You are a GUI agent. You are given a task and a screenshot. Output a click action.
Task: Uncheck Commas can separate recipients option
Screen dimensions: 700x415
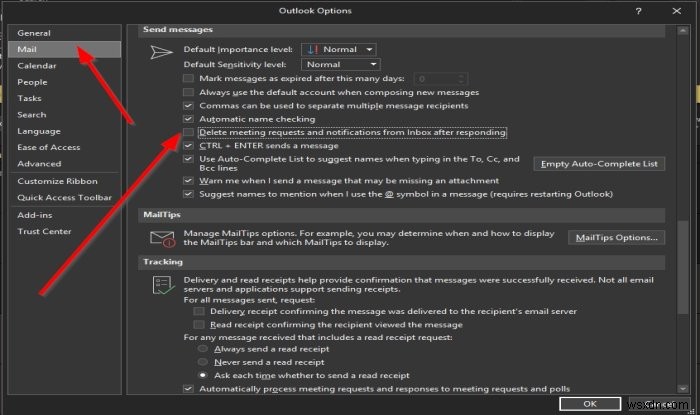pos(188,106)
